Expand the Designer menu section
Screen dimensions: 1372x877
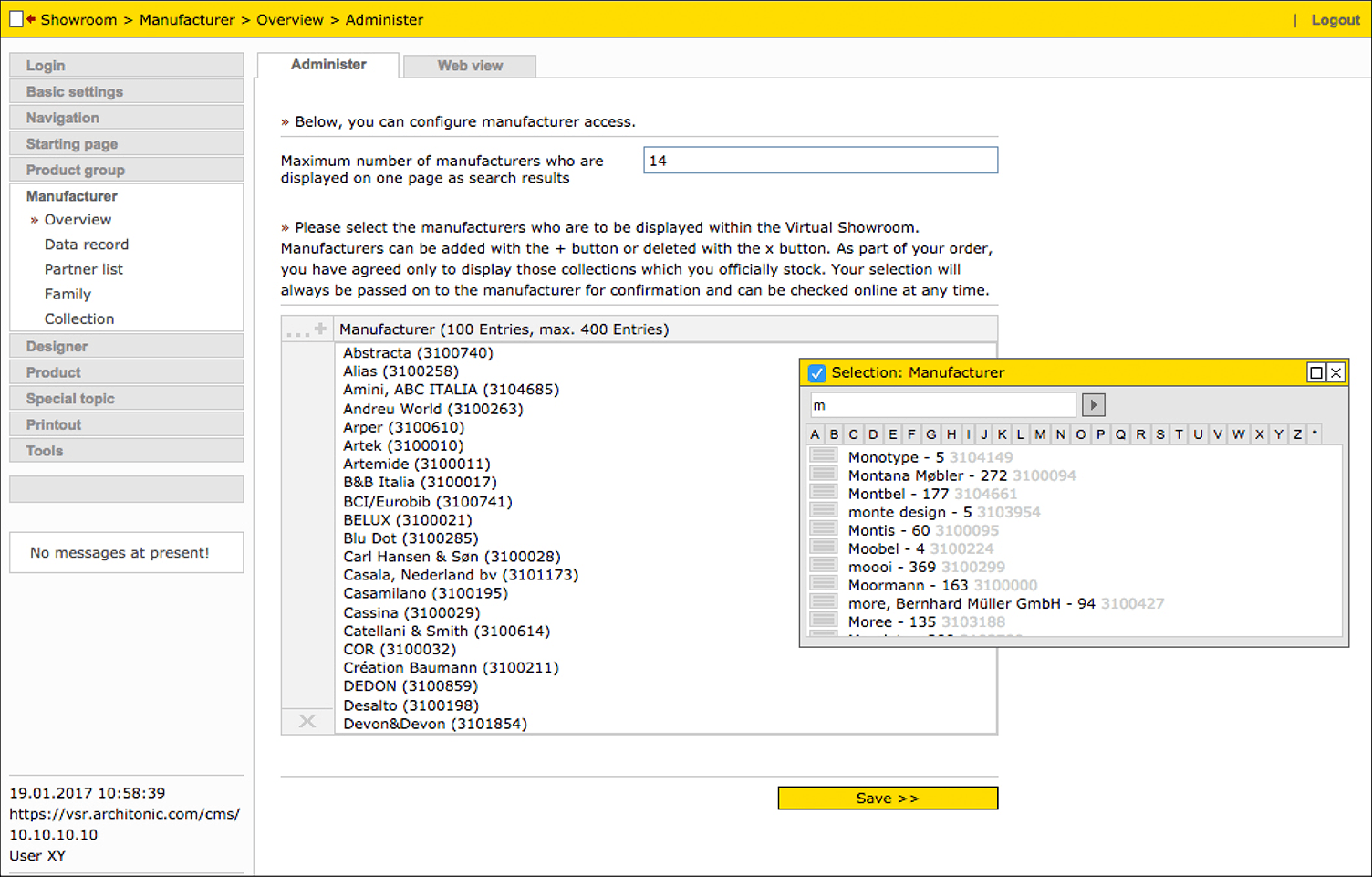click(127, 346)
